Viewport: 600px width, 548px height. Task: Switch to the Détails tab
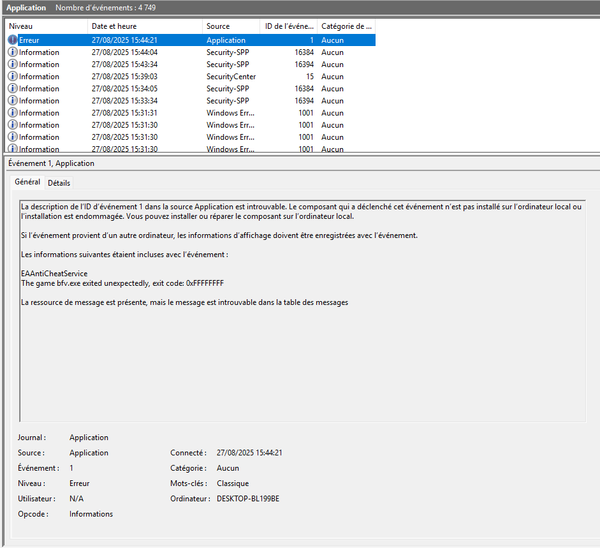tap(59, 183)
